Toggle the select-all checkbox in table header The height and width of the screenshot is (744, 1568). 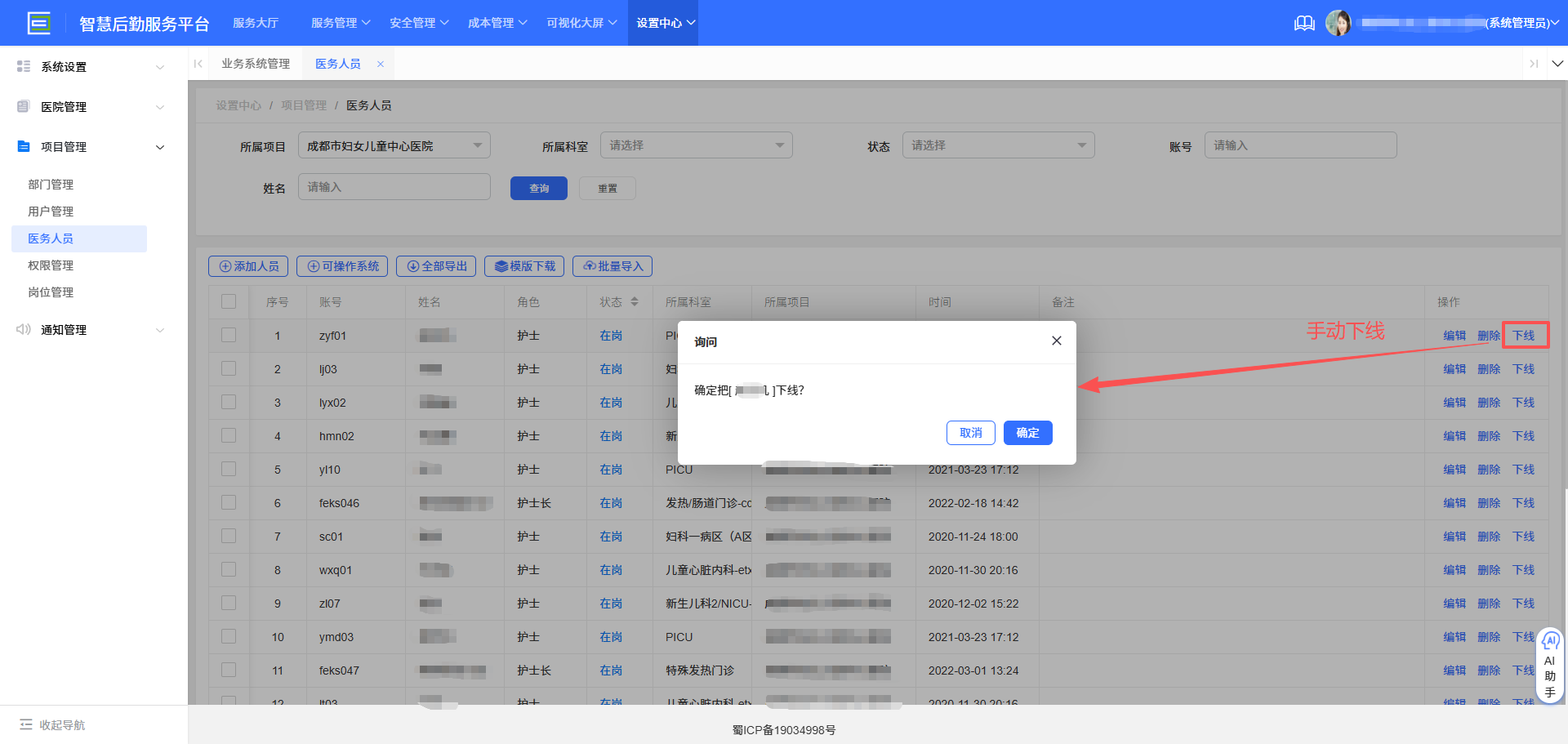(x=229, y=302)
